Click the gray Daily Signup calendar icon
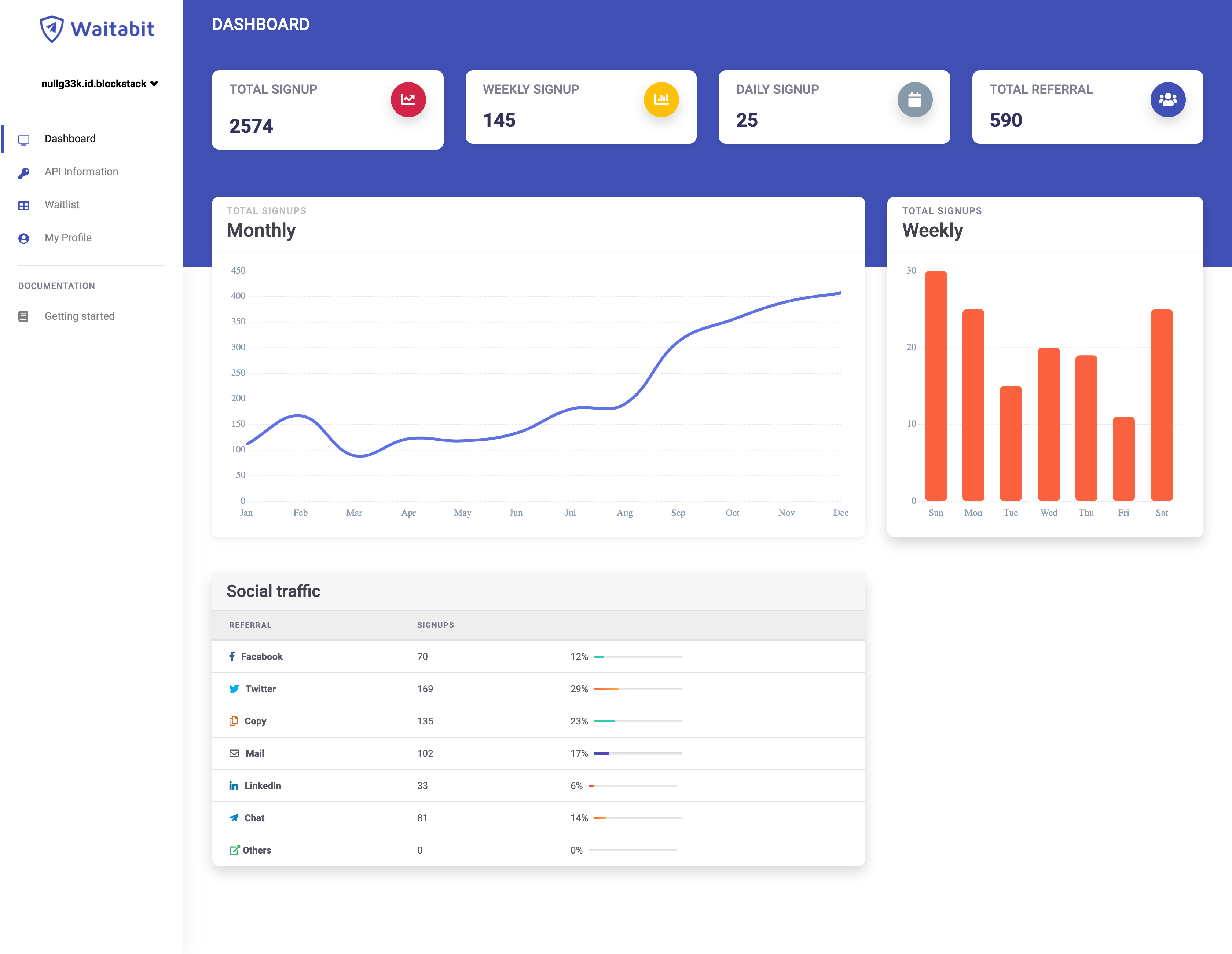1232x954 pixels. pyautogui.click(x=914, y=99)
